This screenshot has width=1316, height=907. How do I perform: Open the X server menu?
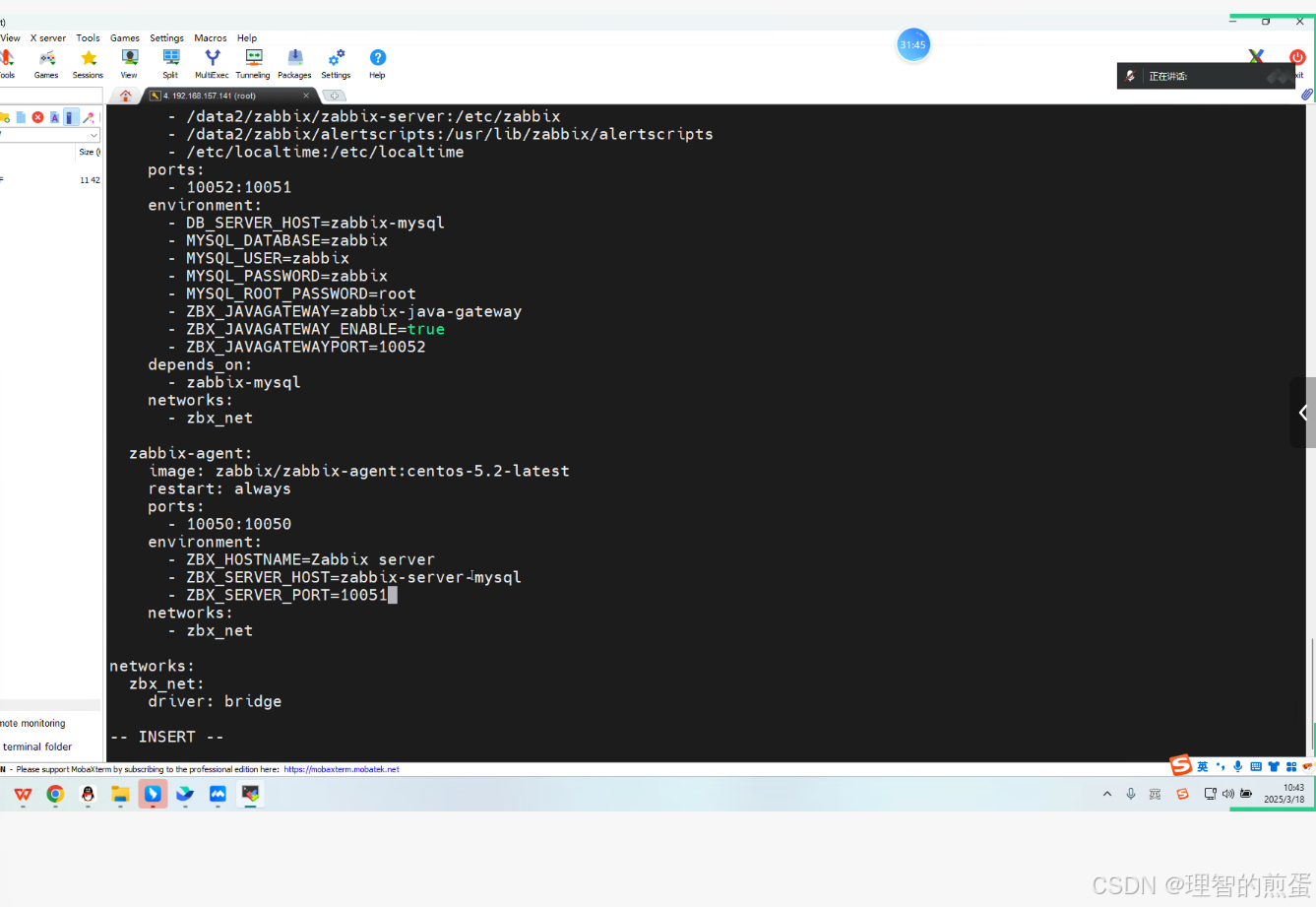coord(47,37)
